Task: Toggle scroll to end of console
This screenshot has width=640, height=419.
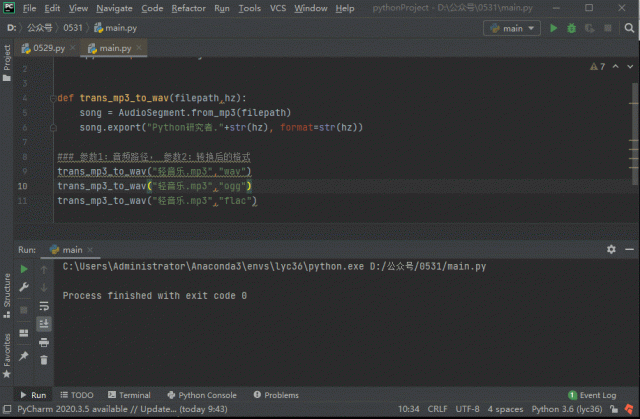Action: coord(44,324)
